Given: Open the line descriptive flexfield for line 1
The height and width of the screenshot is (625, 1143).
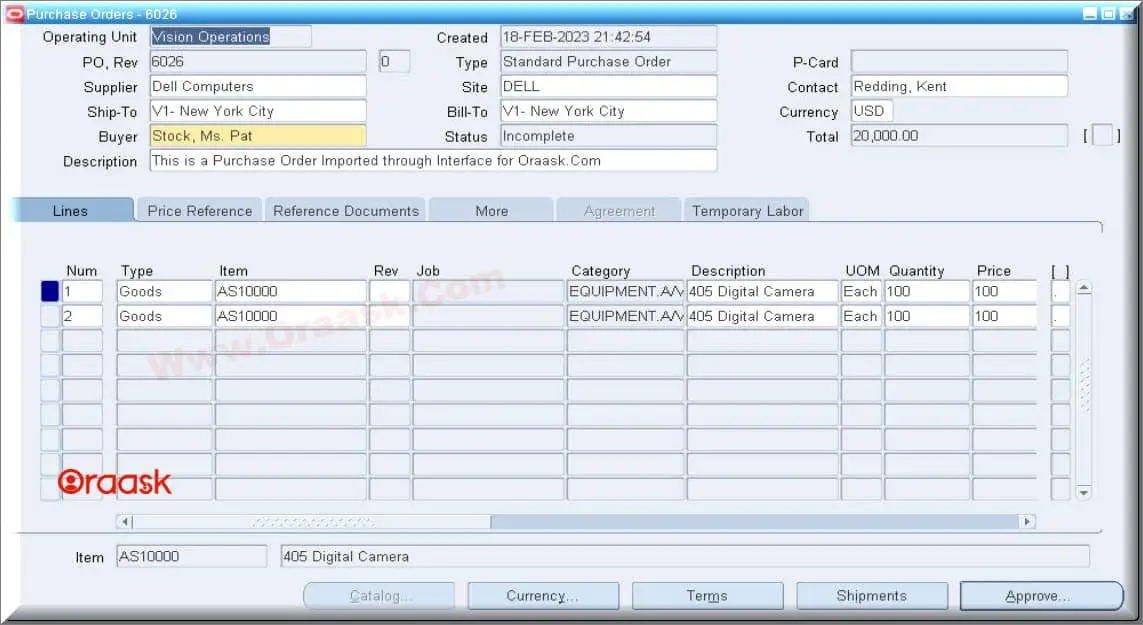Looking at the screenshot, I should click(x=1059, y=291).
